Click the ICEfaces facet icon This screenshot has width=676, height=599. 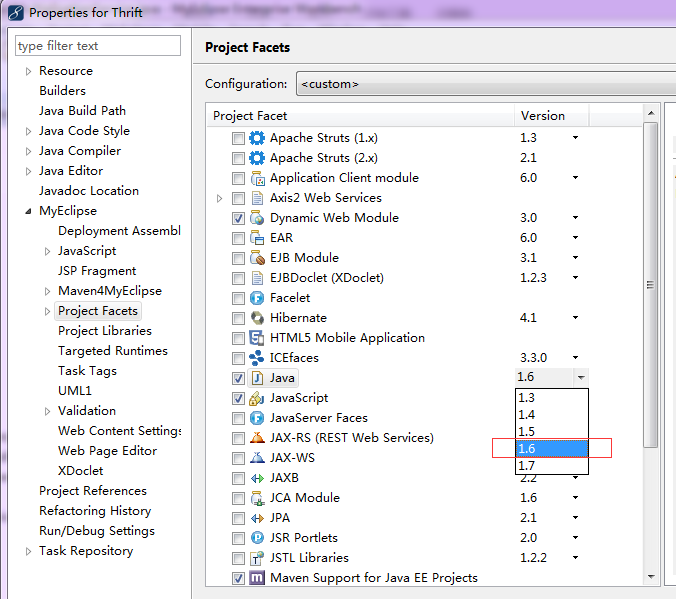[257, 358]
